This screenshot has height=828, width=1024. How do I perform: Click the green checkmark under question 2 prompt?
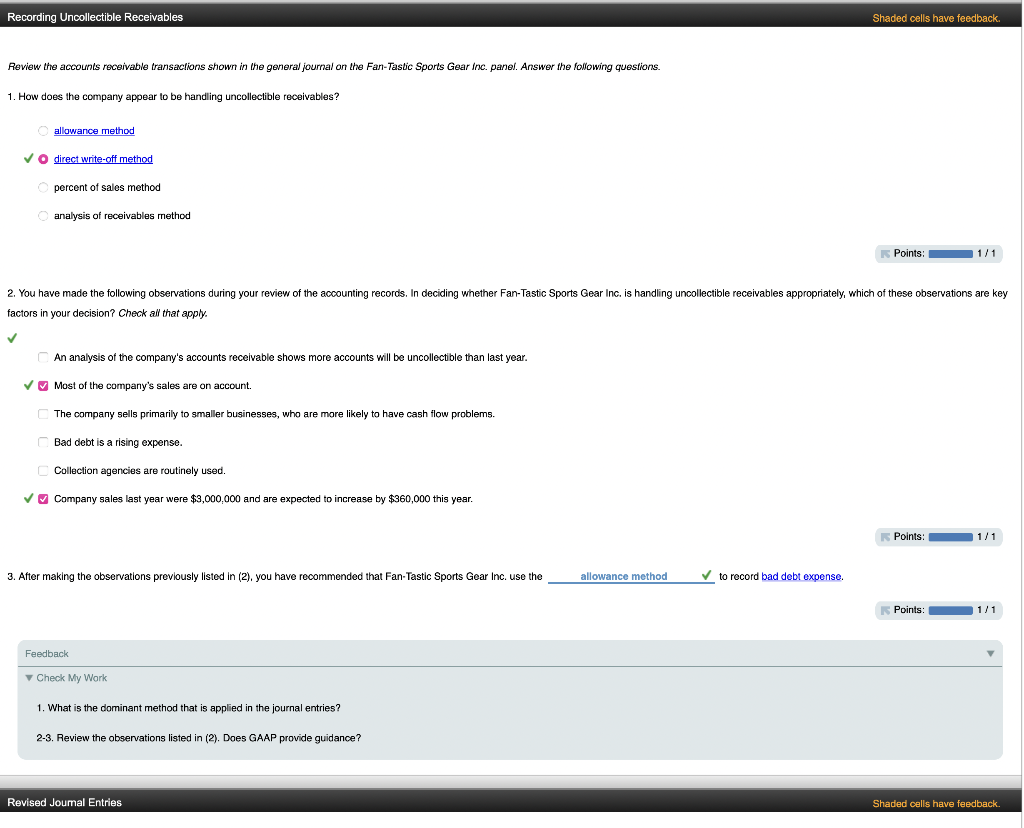click(12, 338)
